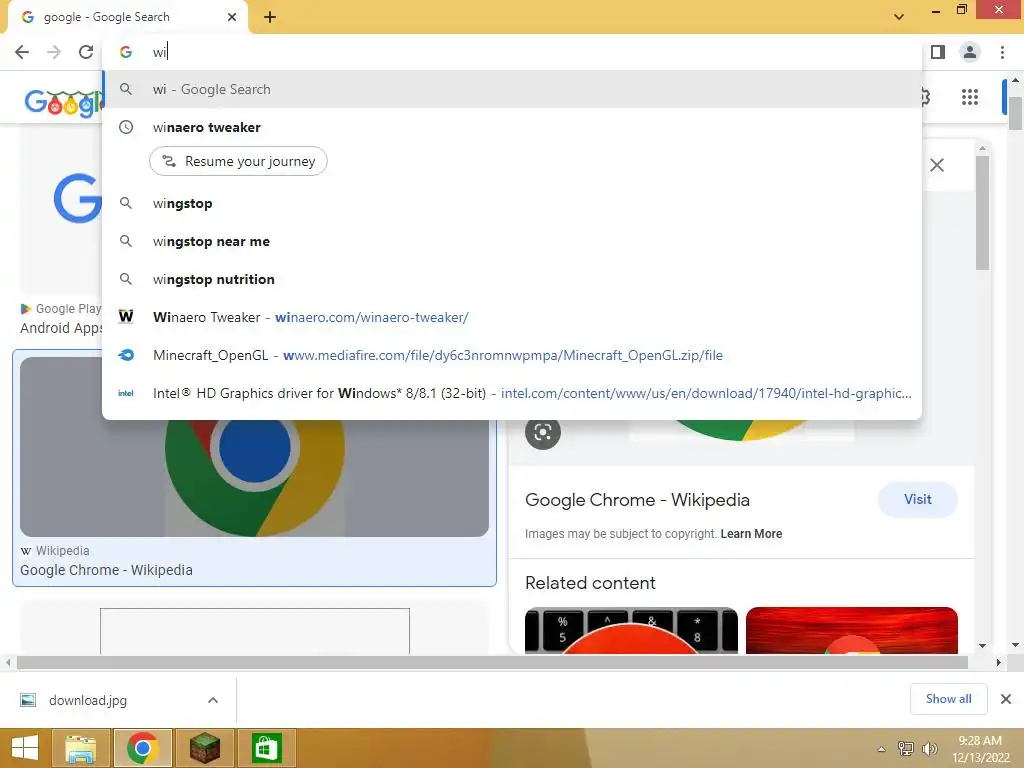The image size is (1024, 768).
Task: Click the 'Resume your journey' chip
Action: [x=238, y=161]
